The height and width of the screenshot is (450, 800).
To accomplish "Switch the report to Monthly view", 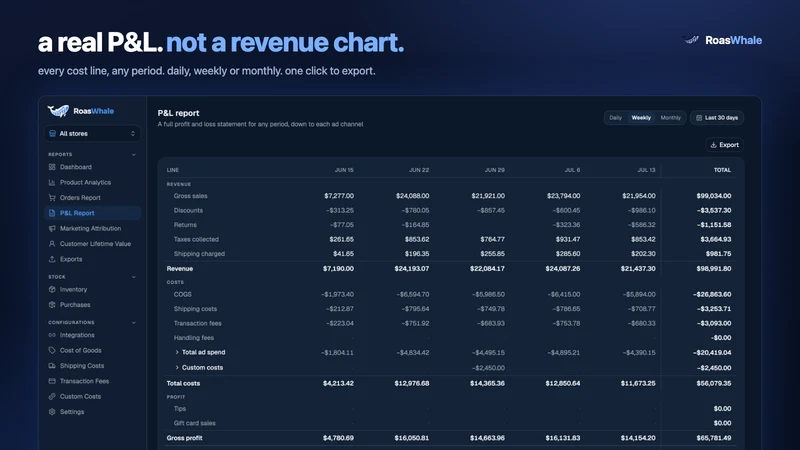I will click(x=670, y=118).
